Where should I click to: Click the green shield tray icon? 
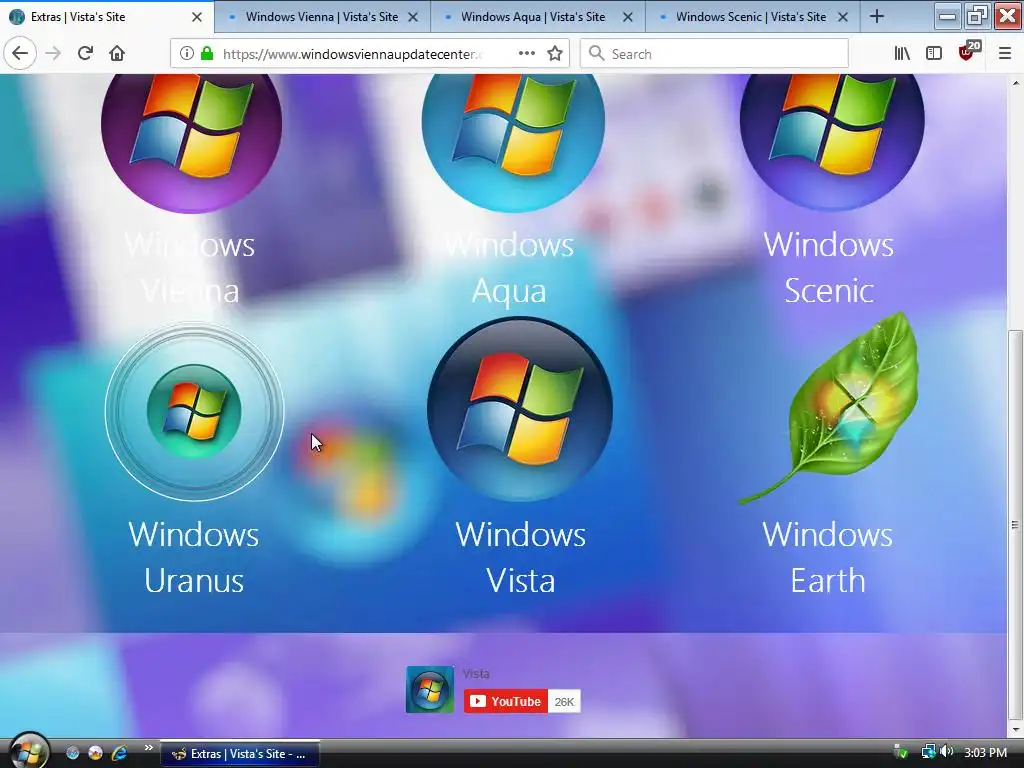[x=901, y=752]
